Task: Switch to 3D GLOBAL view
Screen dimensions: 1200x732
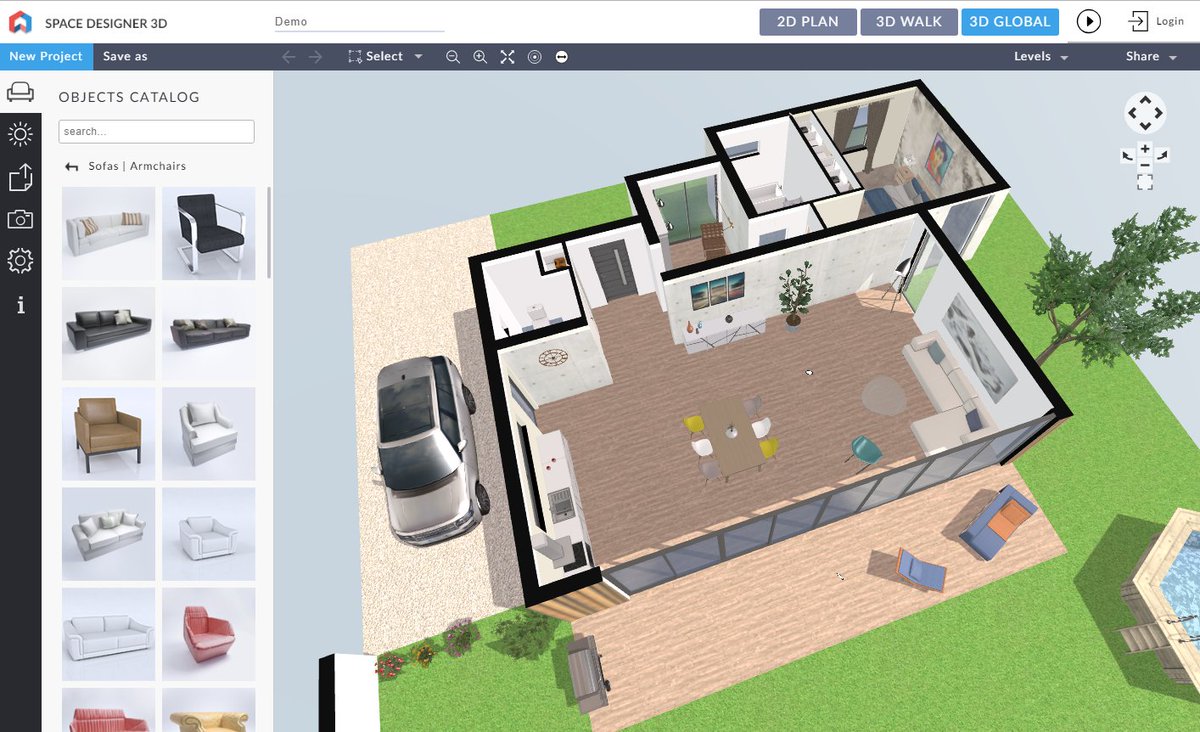Action: click(x=1010, y=22)
